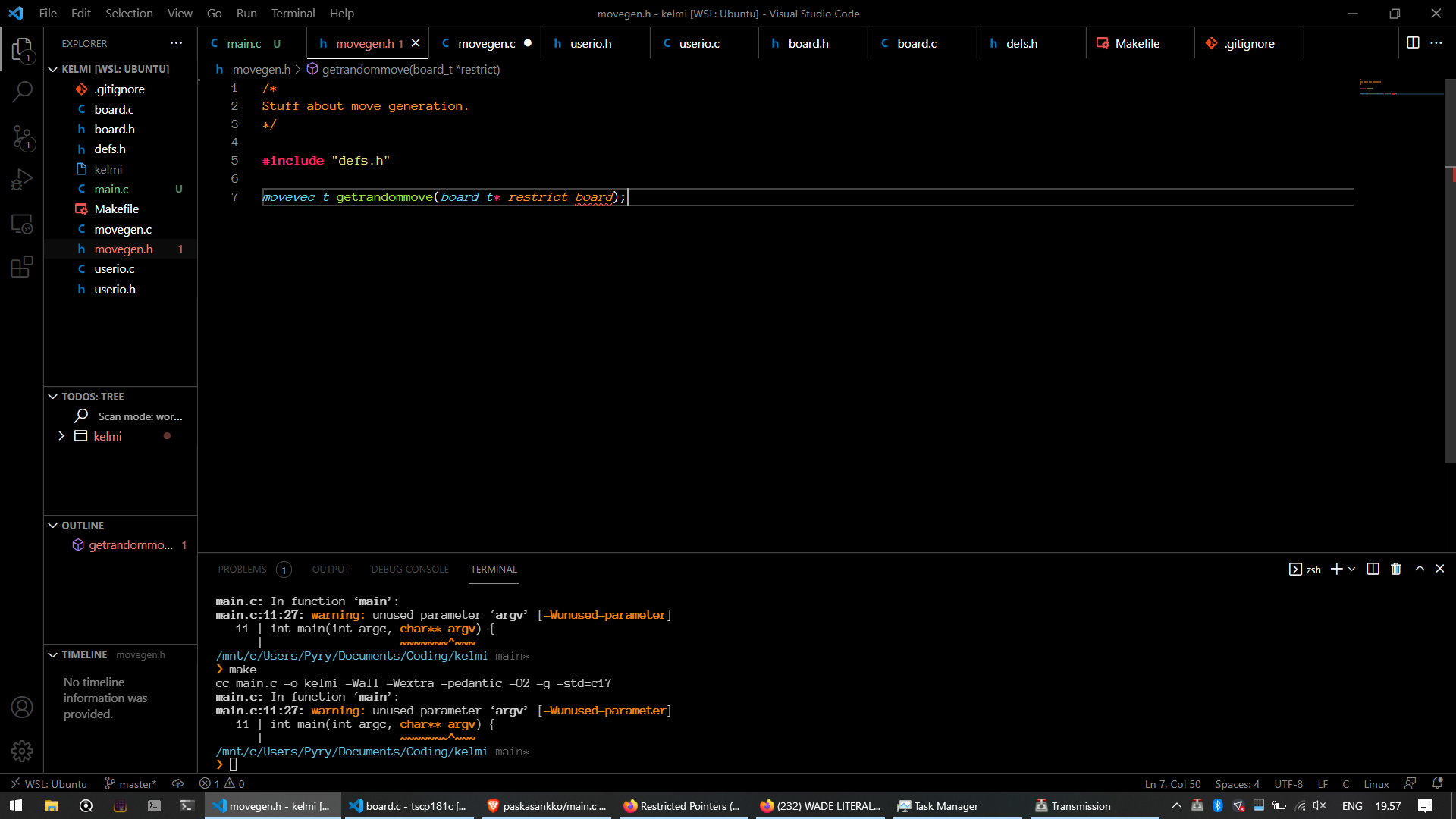Open the Remote Explorer view
Image resolution: width=1456 pixels, height=819 pixels.
tap(22, 224)
